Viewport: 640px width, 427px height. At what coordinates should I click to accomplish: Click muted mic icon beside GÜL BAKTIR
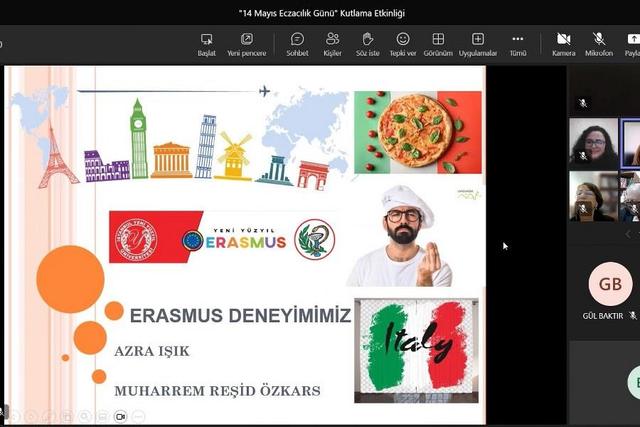point(632,316)
